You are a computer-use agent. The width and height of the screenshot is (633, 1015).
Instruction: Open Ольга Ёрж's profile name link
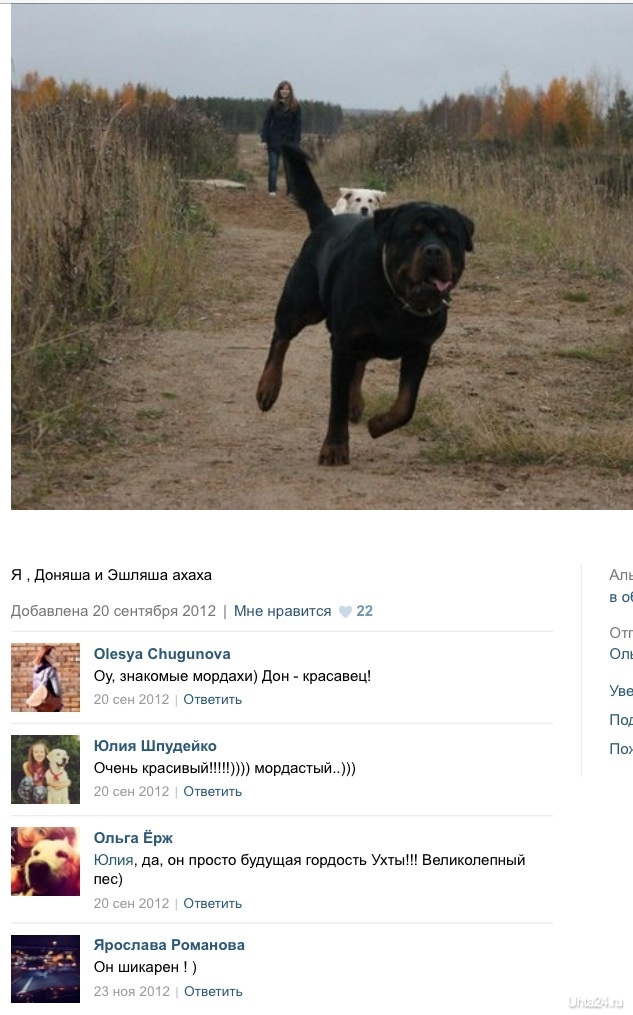tap(133, 838)
